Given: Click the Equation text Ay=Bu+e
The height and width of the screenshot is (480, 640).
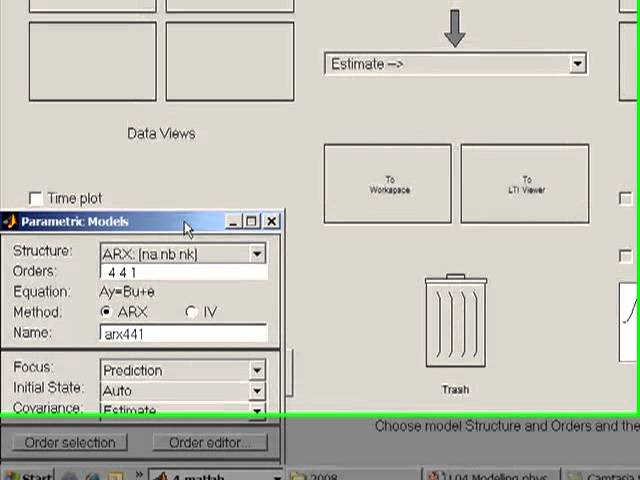Looking at the screenshot, I should click(x=127, y=292).
